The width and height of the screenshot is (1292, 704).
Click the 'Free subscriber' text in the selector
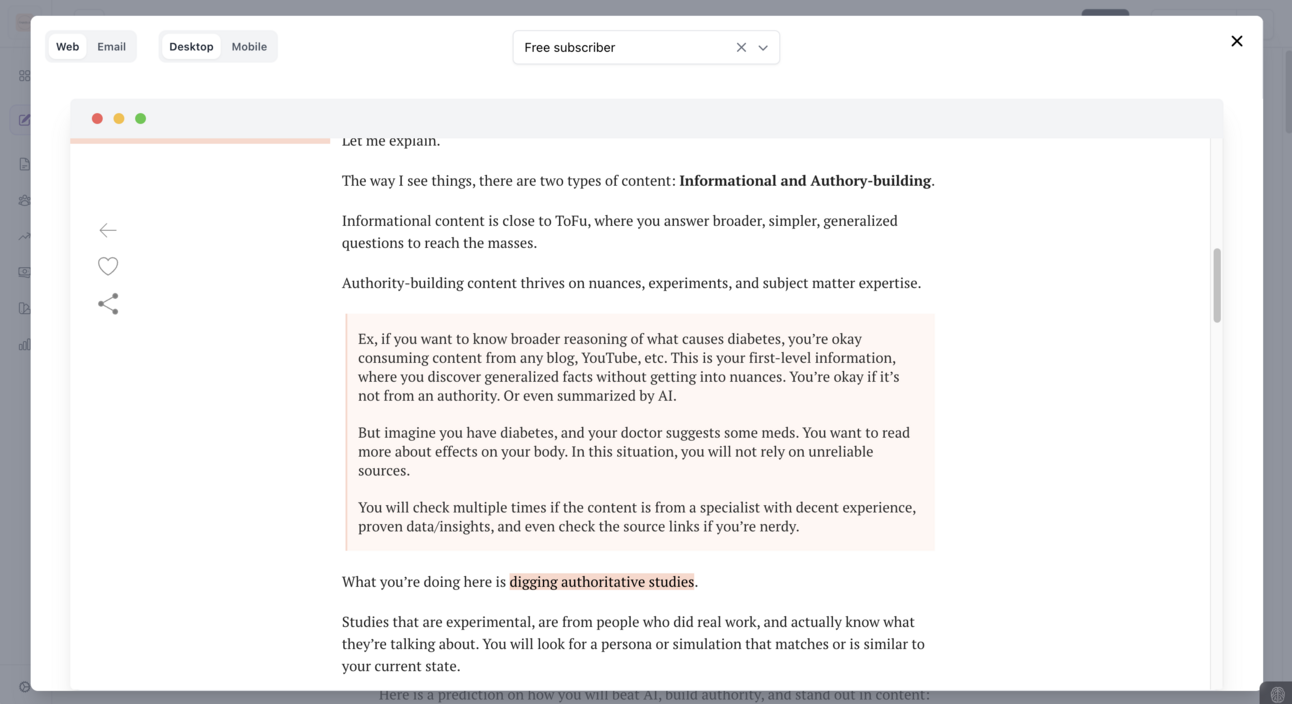pos(570,47)
